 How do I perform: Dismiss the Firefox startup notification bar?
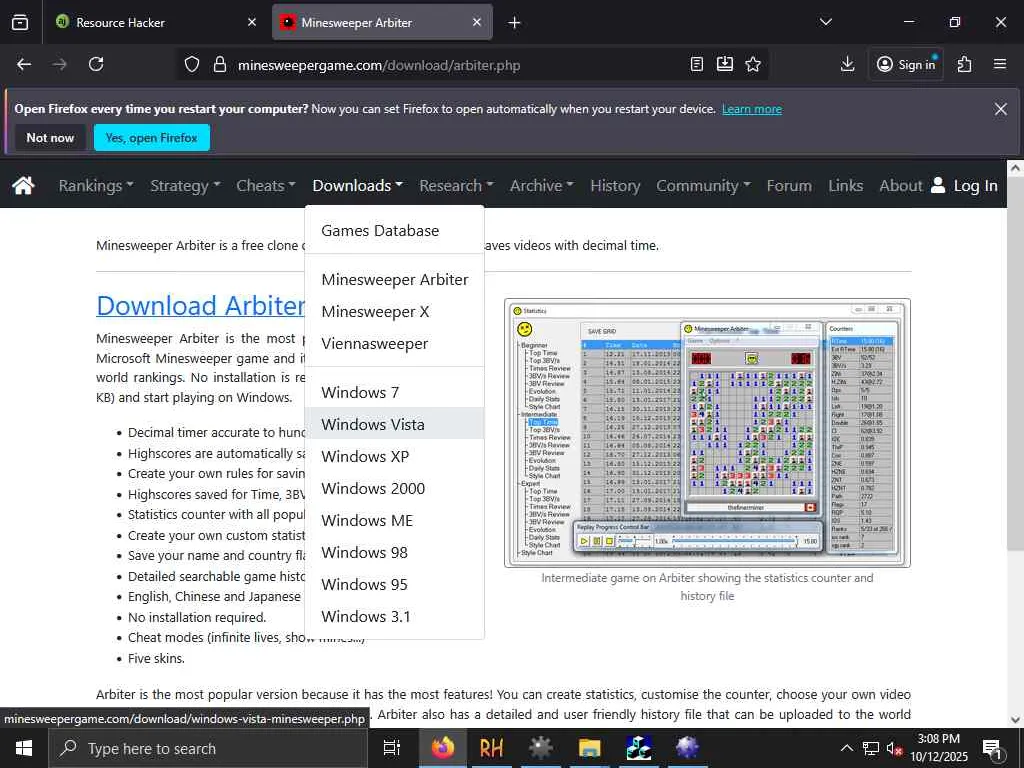[1000, 109]
